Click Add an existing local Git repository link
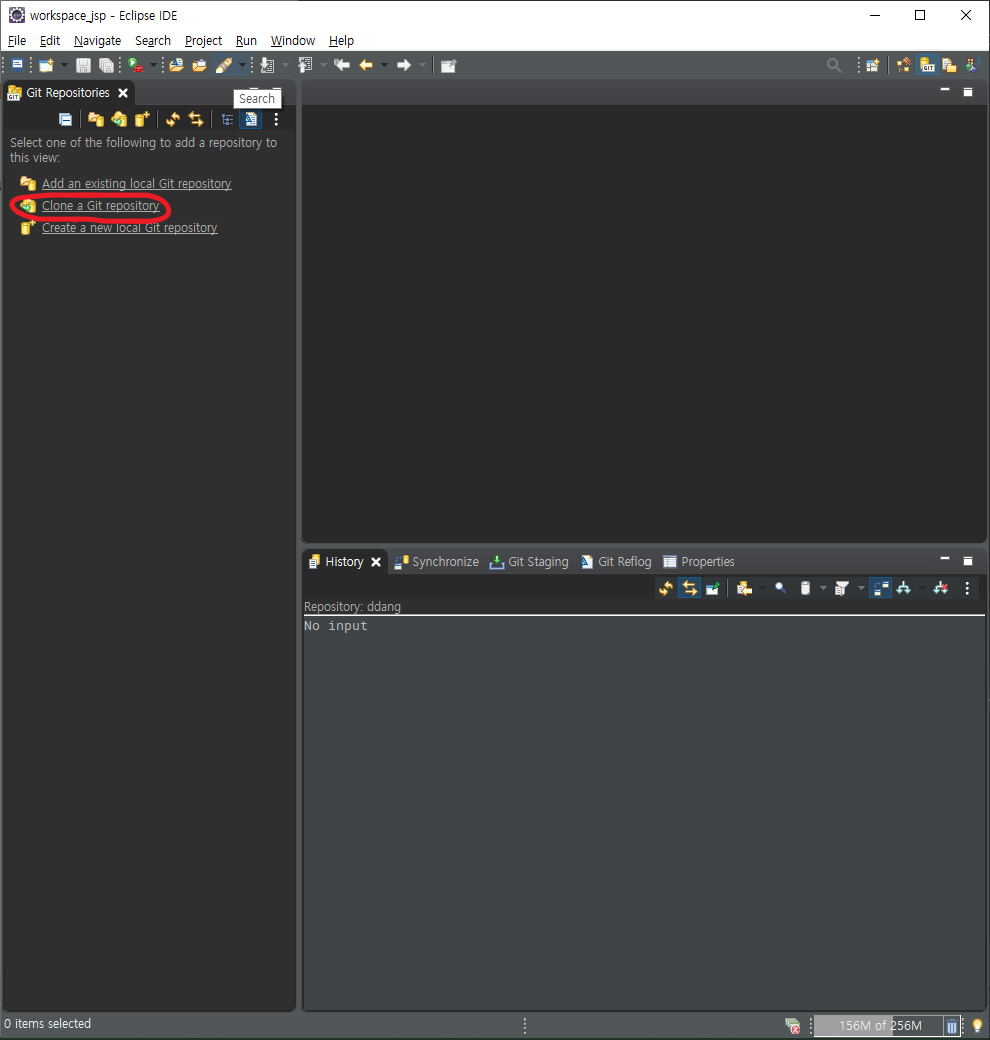990x1040 pixels. click(x=137, y=184)
